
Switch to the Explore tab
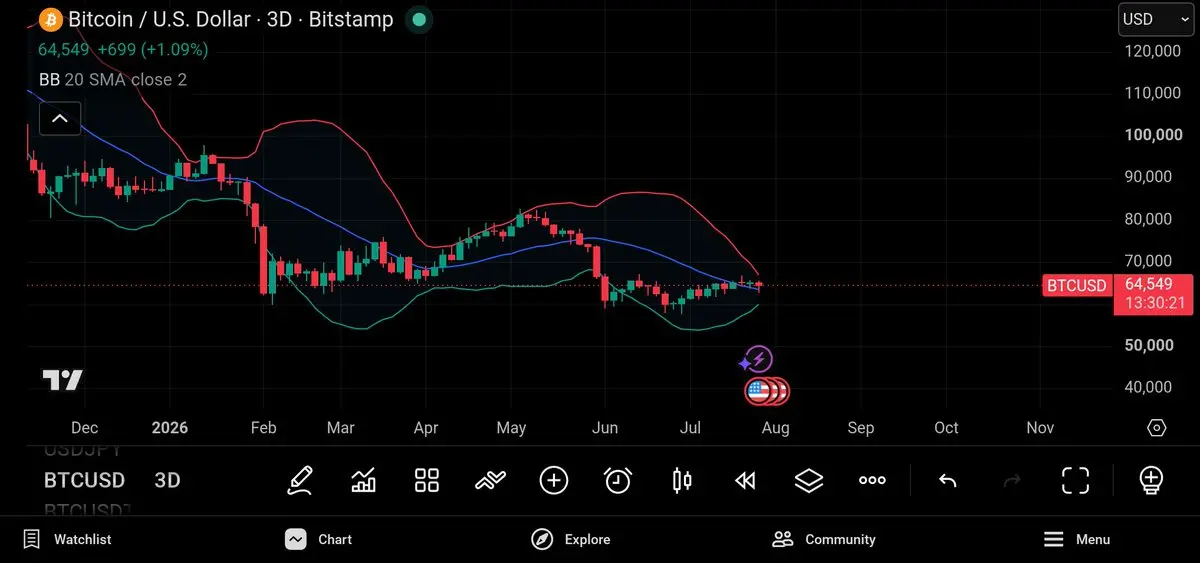tap(570, 539)
